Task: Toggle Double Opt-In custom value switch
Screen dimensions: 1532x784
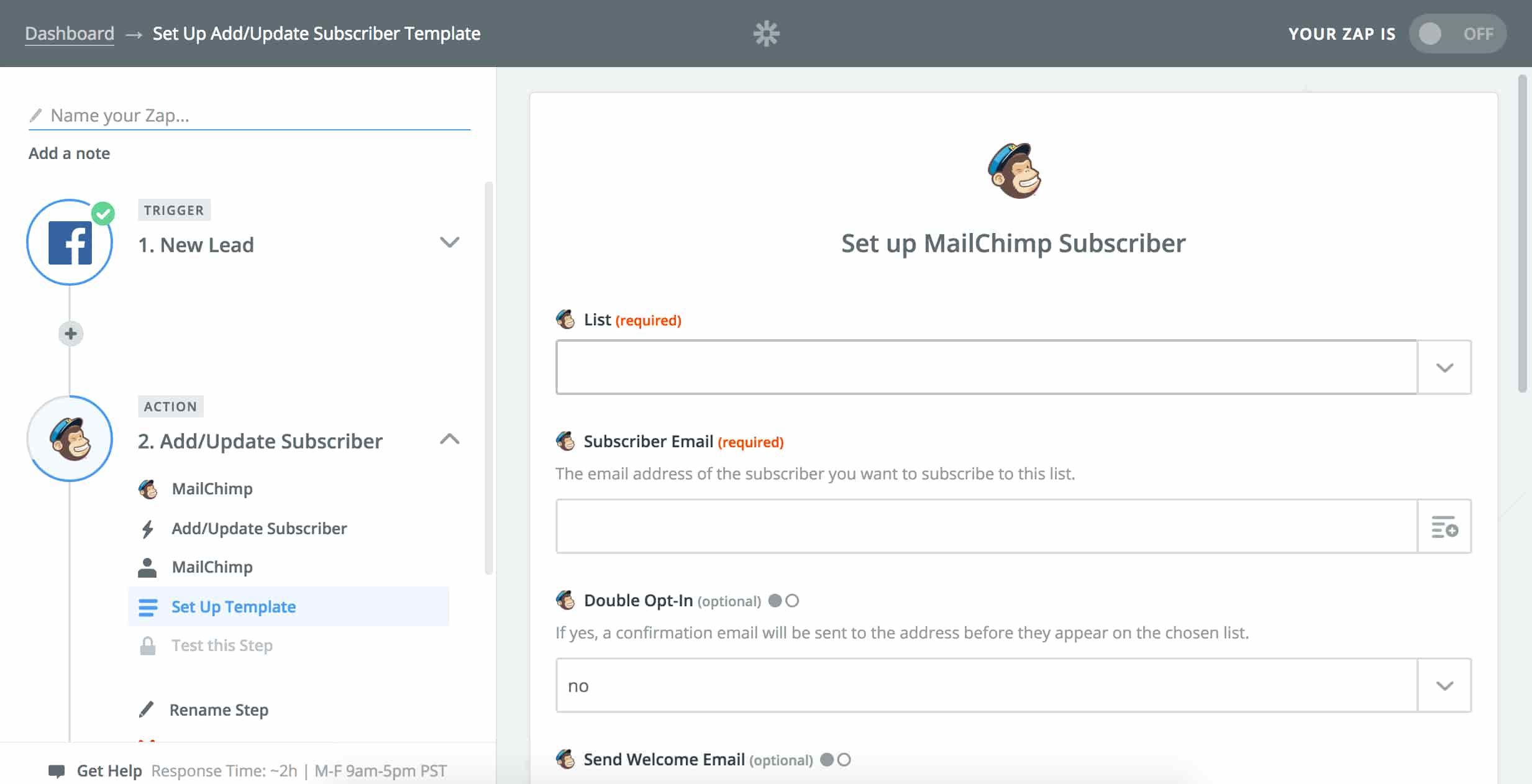Action: [783, 601]
